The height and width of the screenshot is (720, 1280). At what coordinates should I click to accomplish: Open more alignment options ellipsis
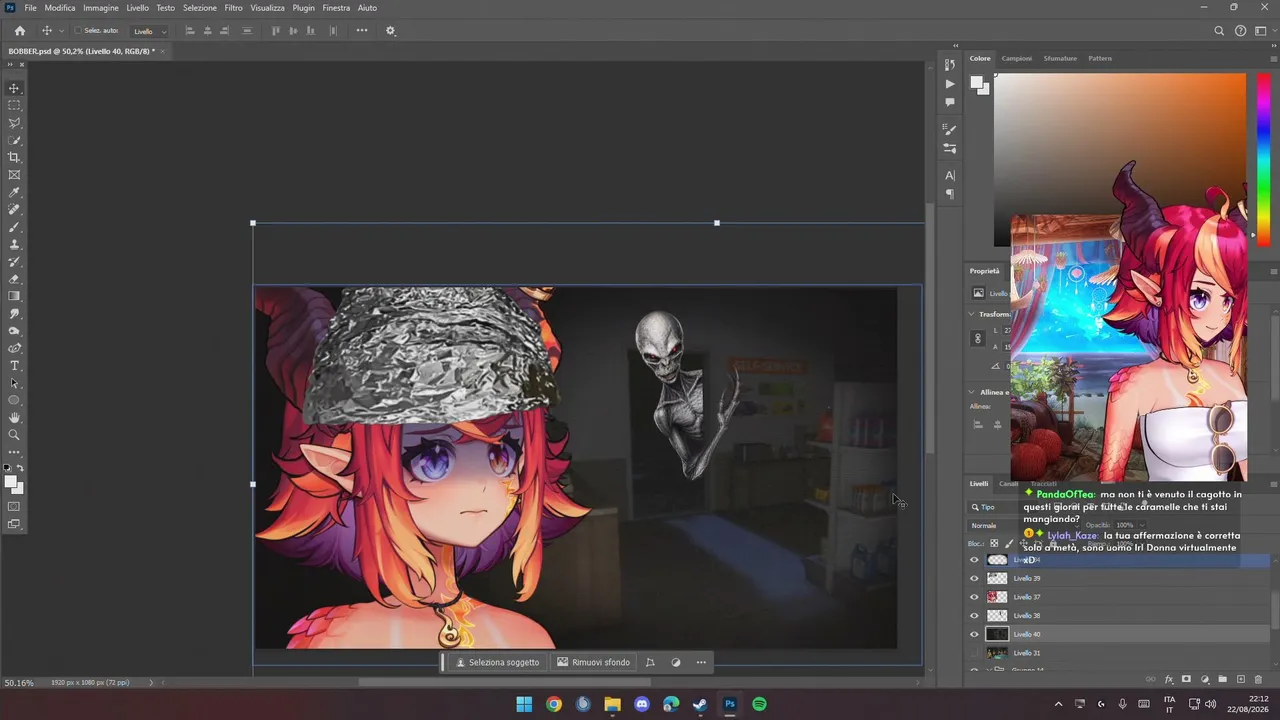click(362, 31)
